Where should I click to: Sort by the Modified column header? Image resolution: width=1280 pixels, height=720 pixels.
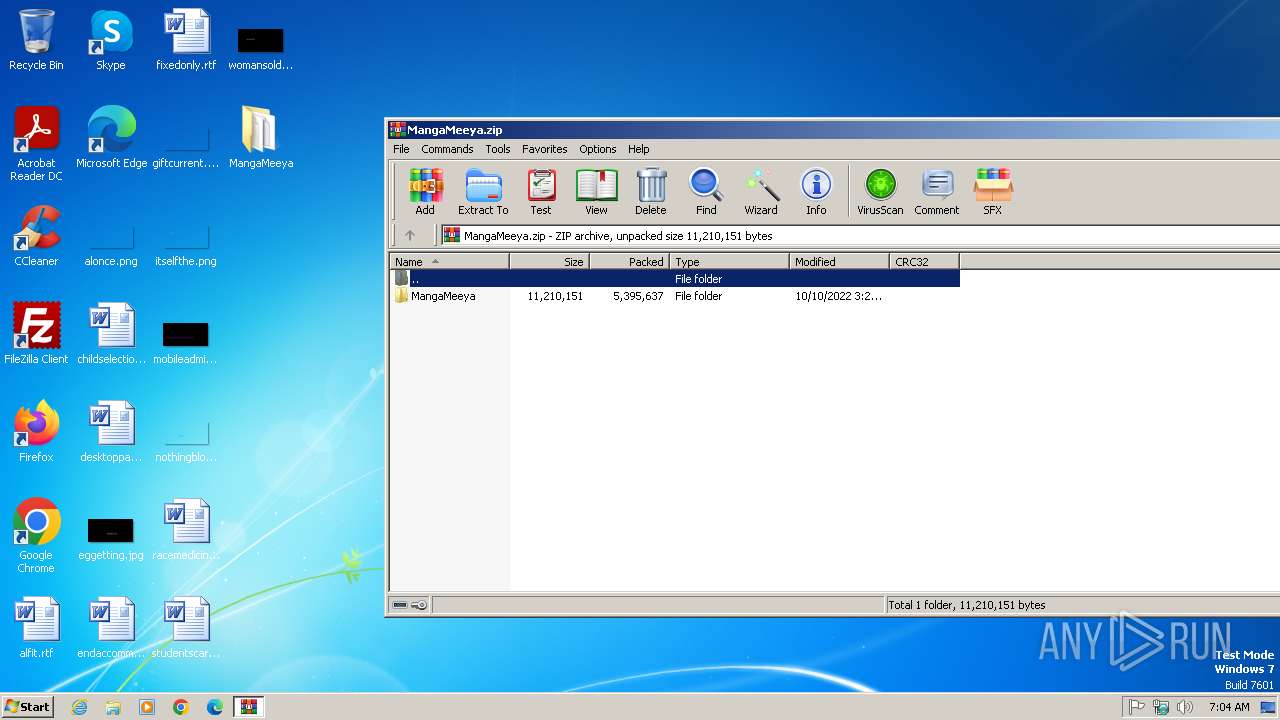[839, 262]
